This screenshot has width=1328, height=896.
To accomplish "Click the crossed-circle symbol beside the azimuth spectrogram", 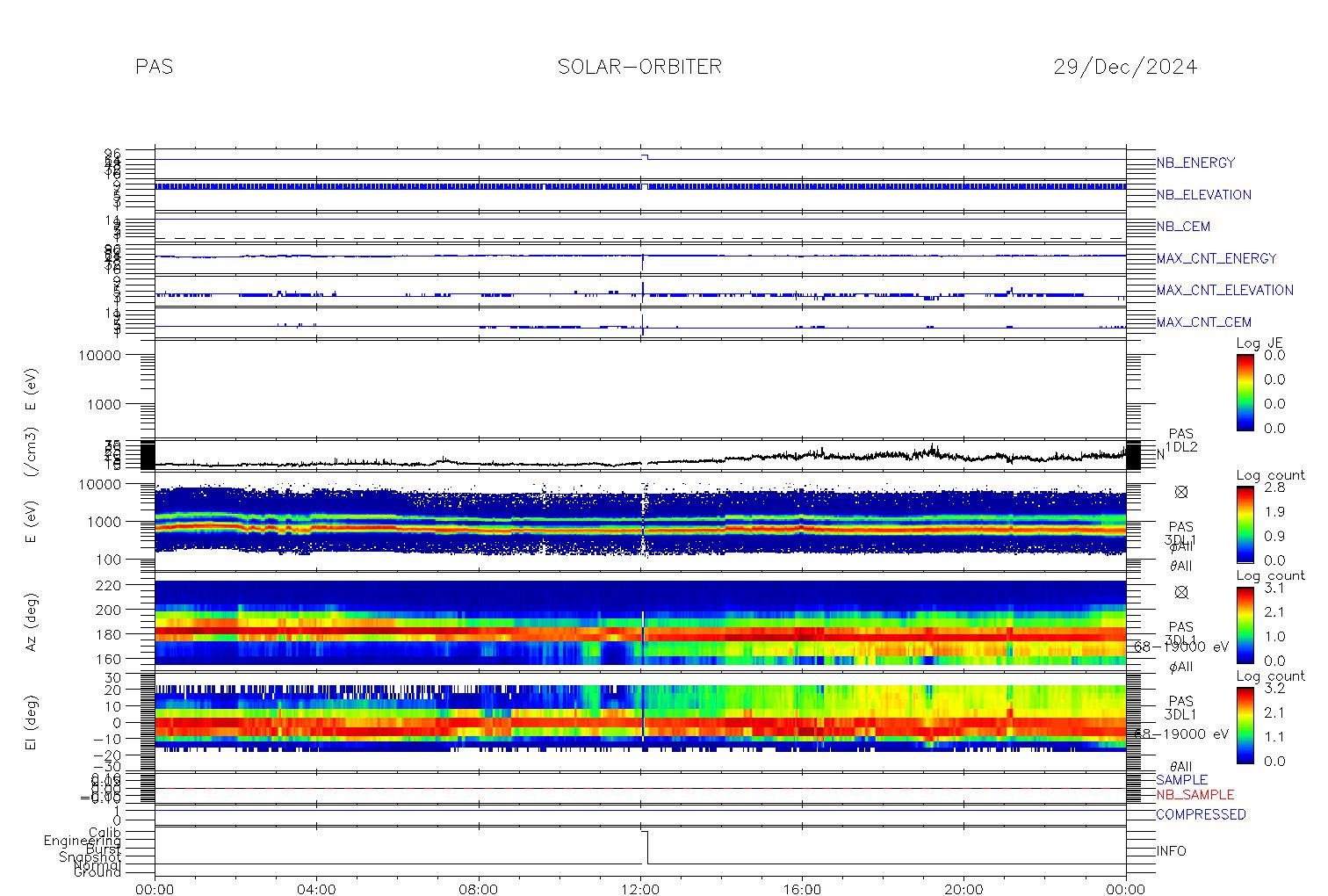I will coord(1181,592).
